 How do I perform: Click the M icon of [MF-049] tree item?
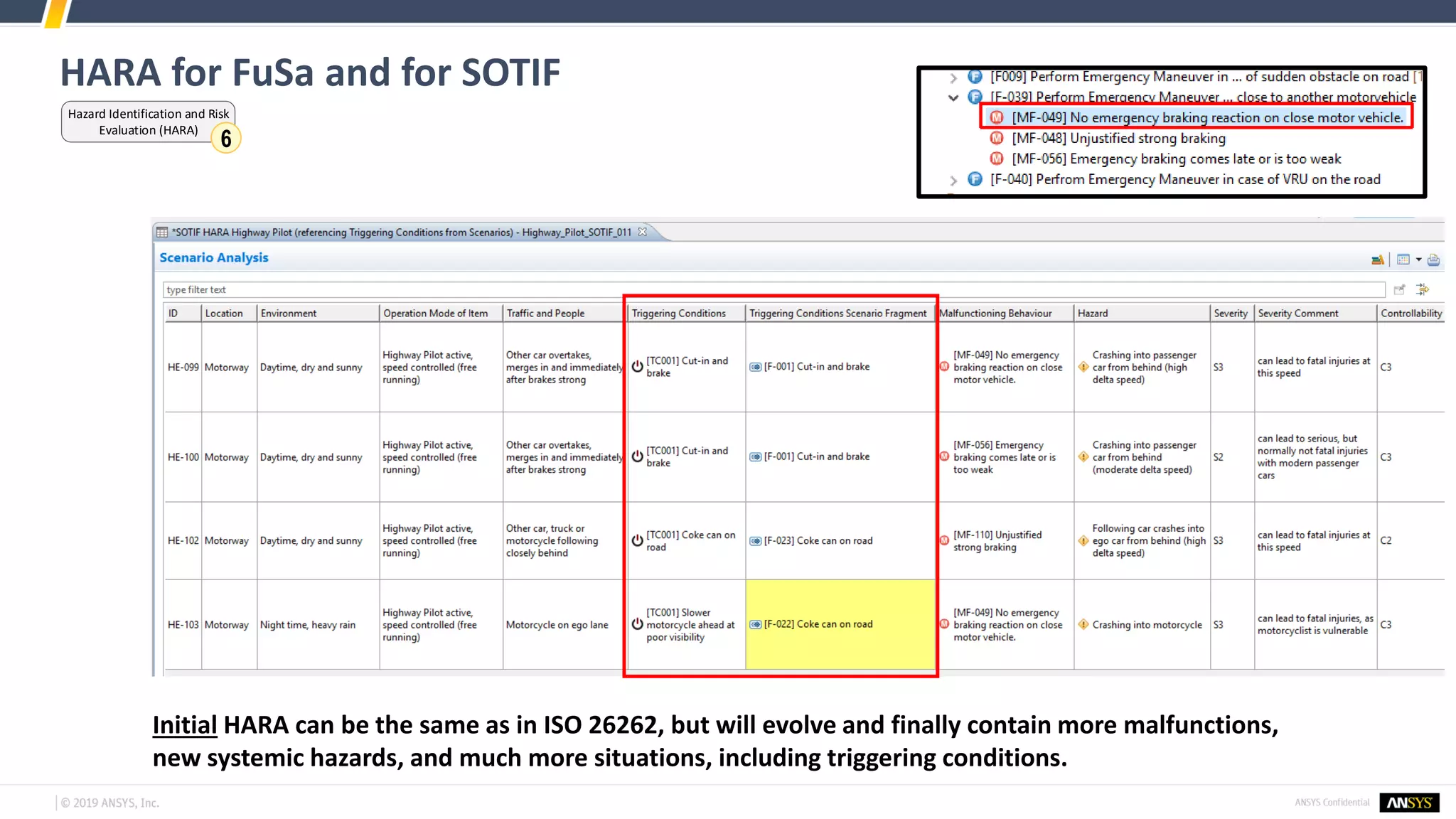997,117
